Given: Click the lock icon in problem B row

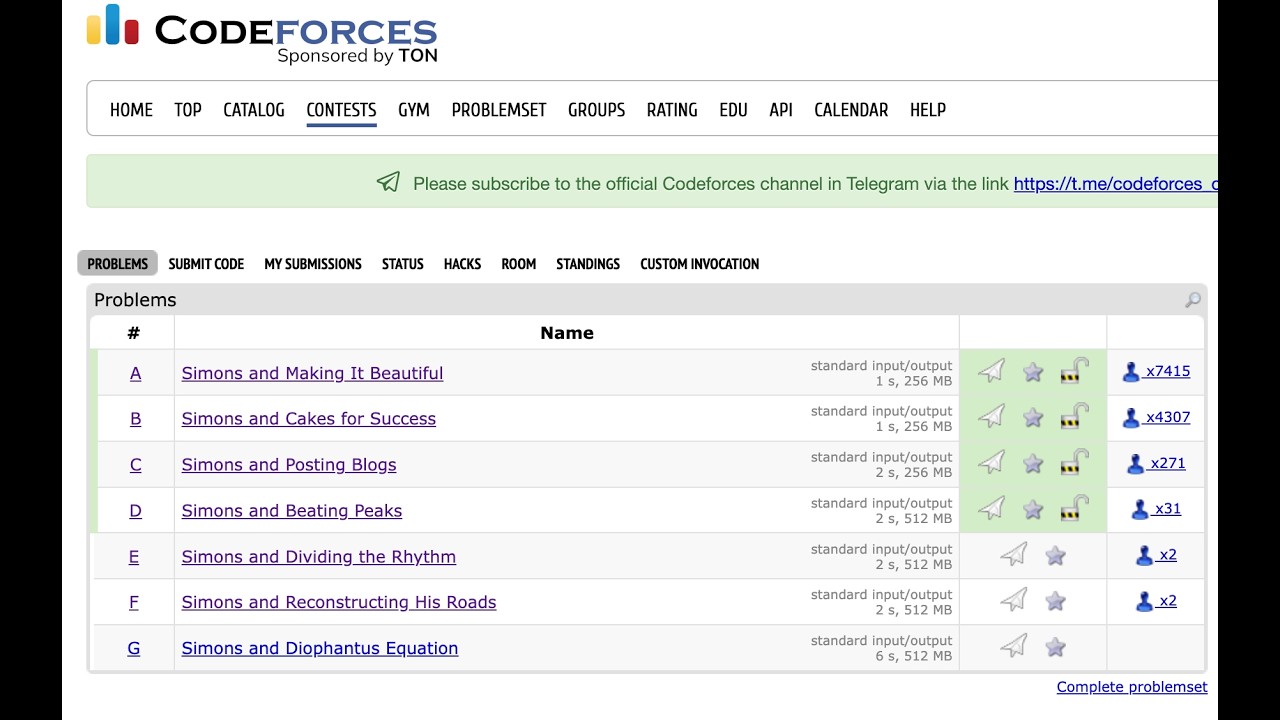Looking at the screenshot, I should (x=1074, y=417).
